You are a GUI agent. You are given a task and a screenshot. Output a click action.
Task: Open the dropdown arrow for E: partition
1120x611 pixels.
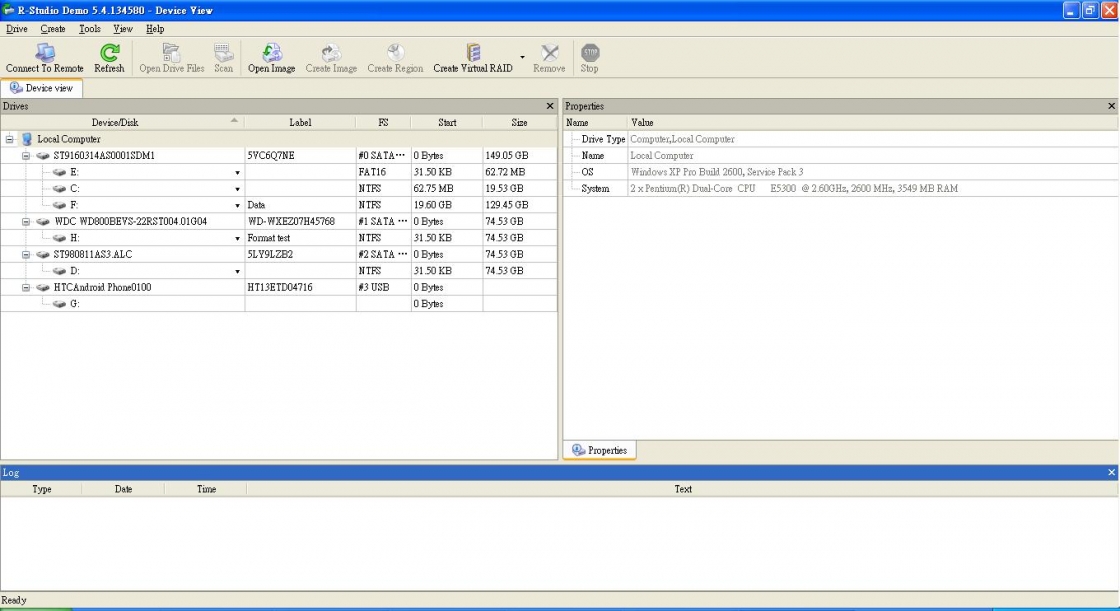237,173
